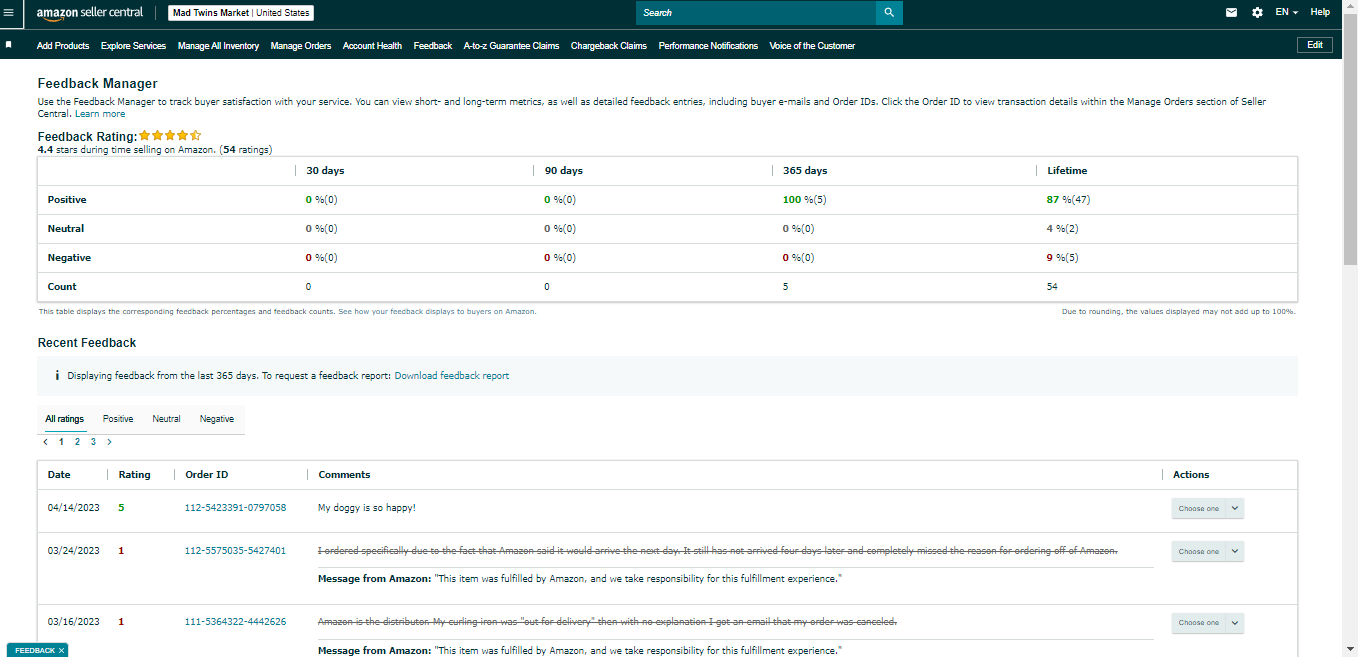Open action dropdown arrow for 03/16/2023 feedback
This screenshot has width=1358, height=657.
(1235, 622)
